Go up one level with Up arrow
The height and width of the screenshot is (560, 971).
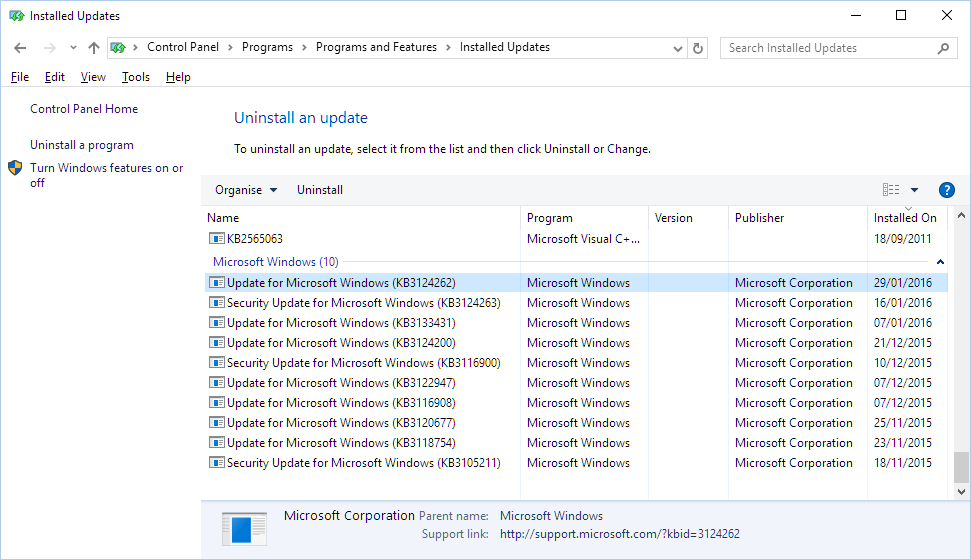pos(94,48)
